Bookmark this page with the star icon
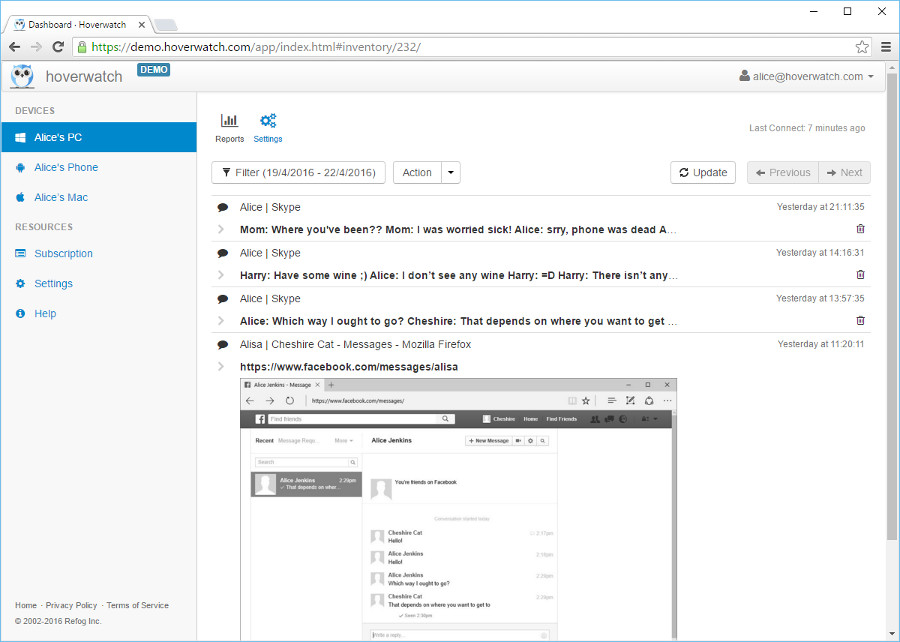Image resolution: width=900 pixels, height=642 pixels. pyautogui.click(x=862, y=47)
